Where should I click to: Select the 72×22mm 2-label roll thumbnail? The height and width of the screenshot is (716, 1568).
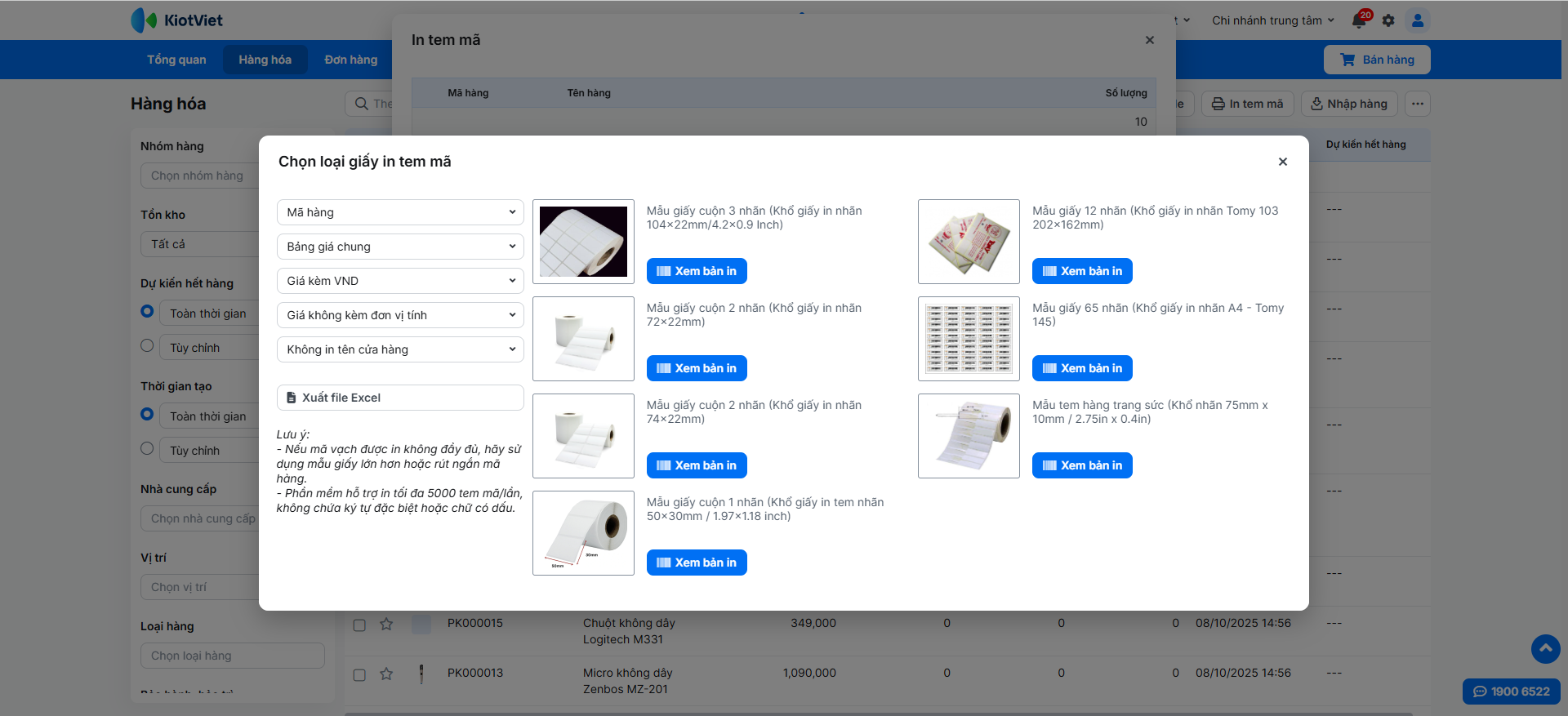(583, 339)
